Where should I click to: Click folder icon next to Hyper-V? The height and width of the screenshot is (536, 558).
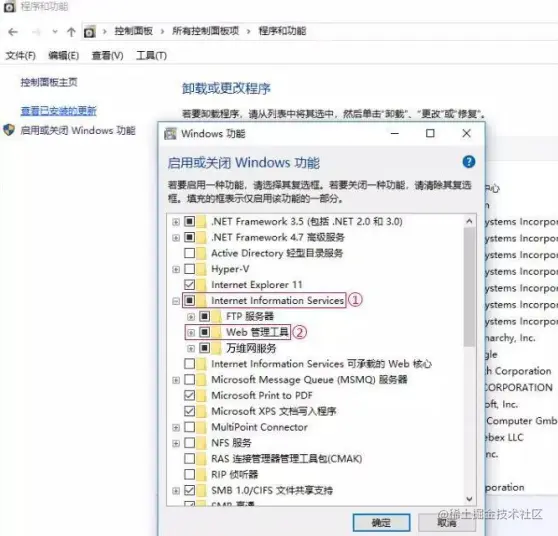pos(201,269)
